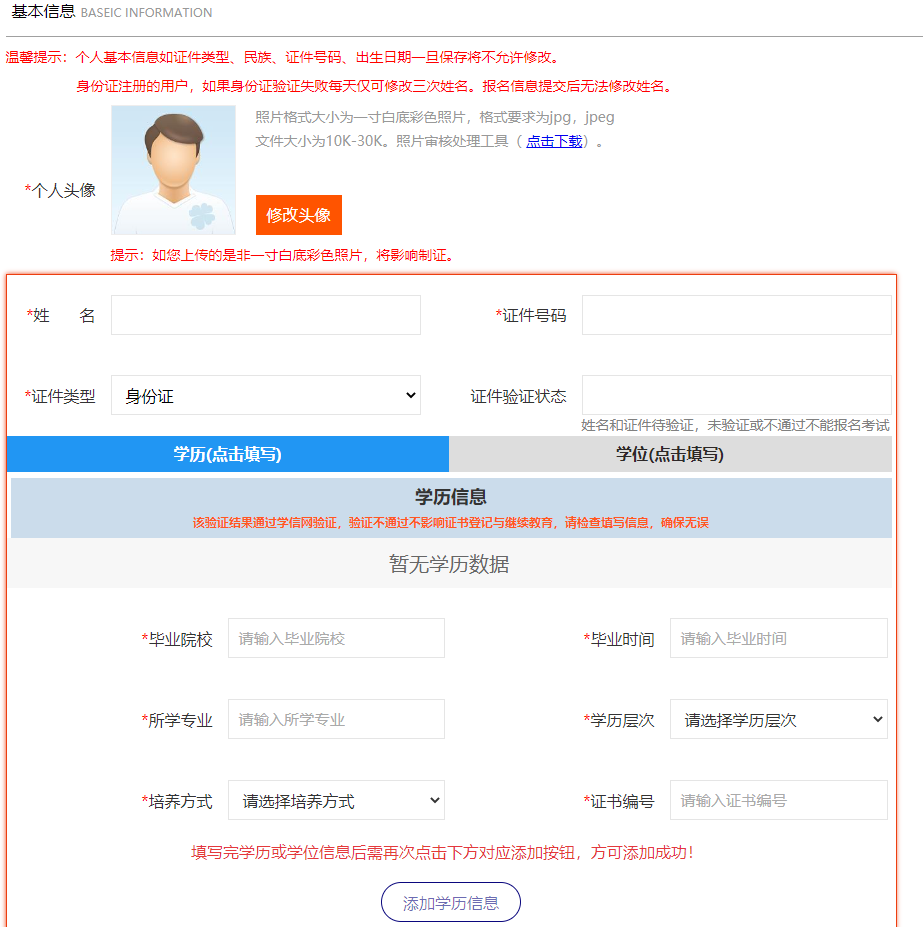923x927 pixels.
Task: Switch to the 学历(点击填写) tab
Action: click(x=227, y=454)
